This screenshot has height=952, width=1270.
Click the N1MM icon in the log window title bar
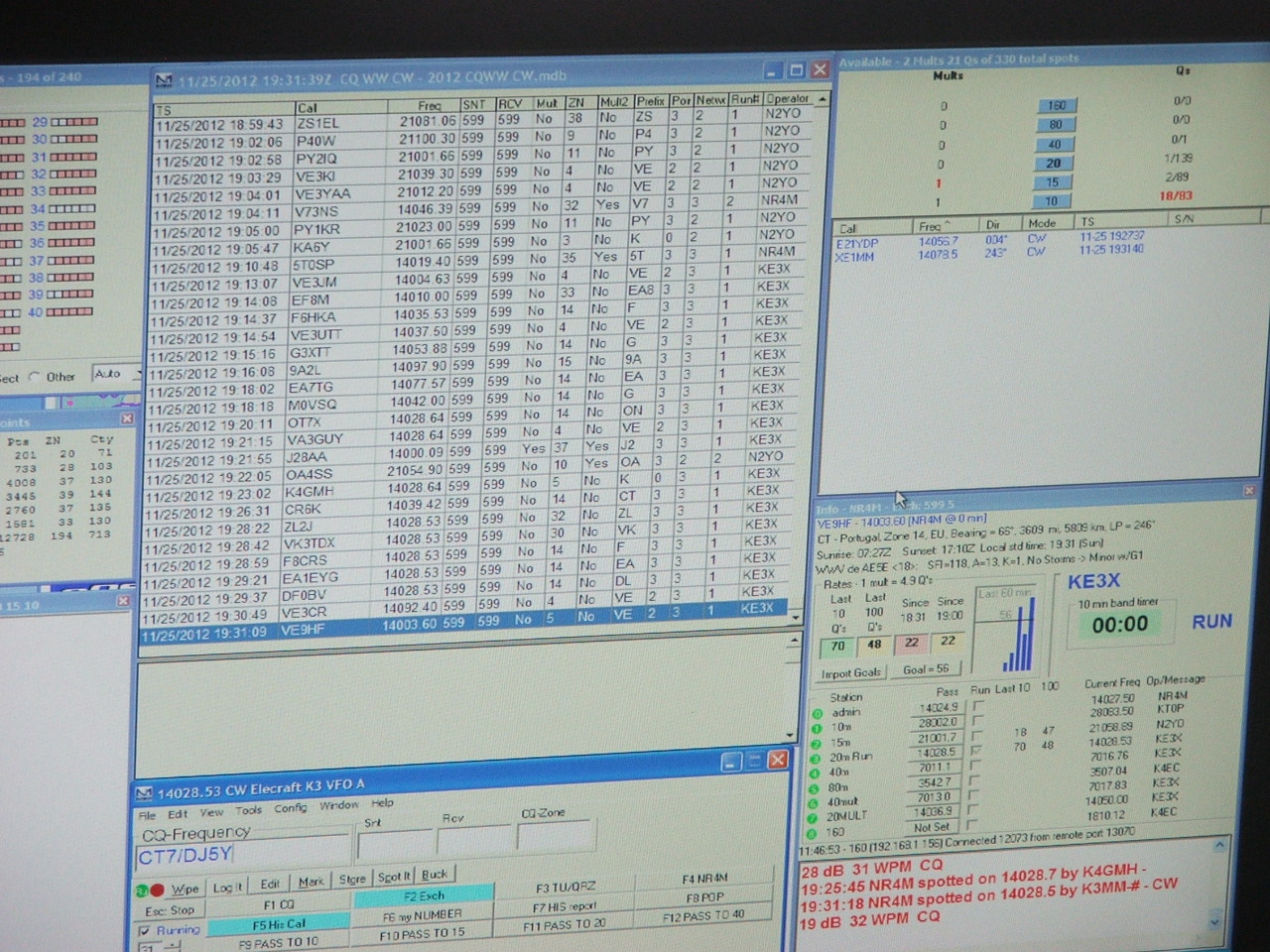164,79
